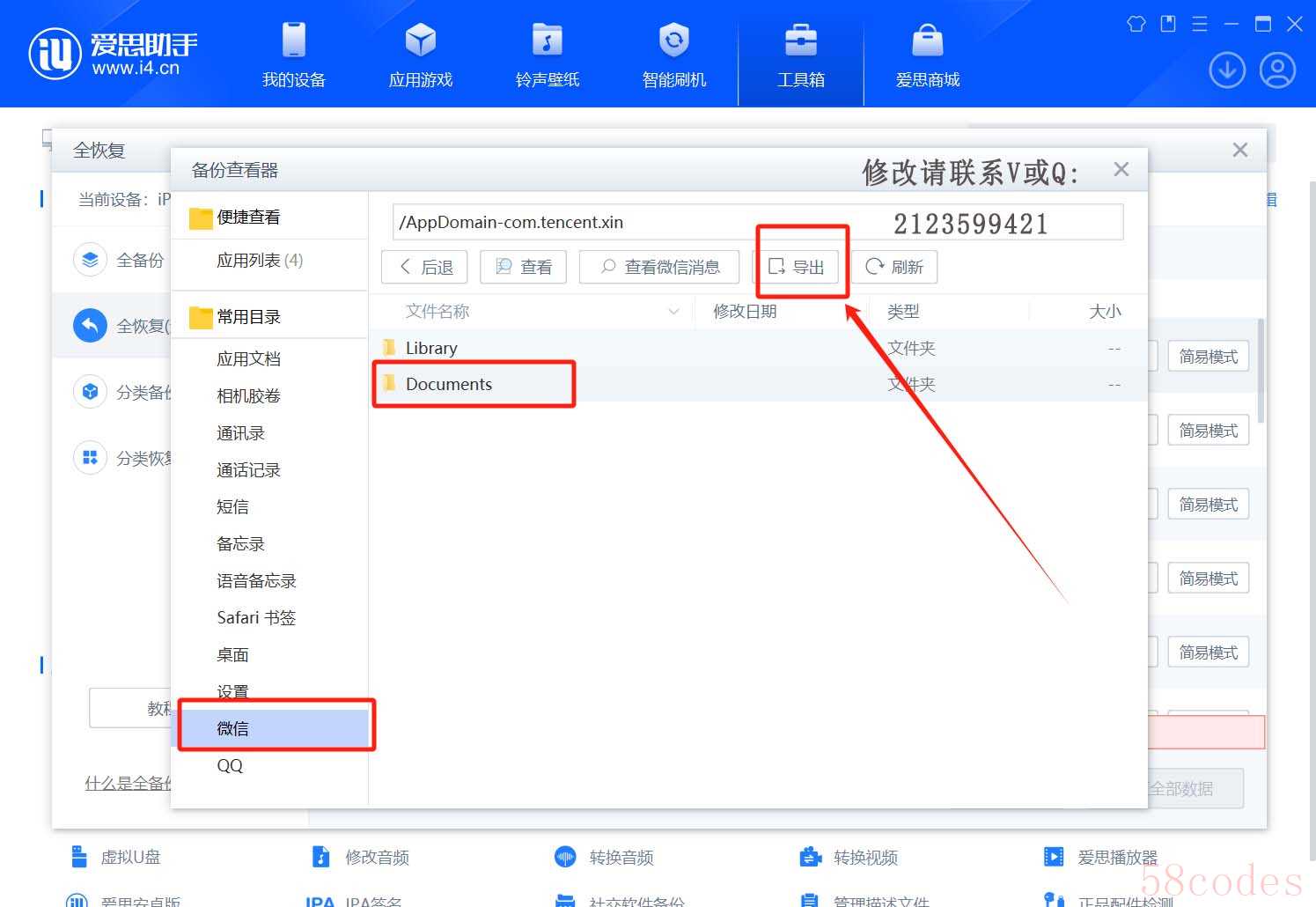Select 桌面 in sidebar
Image resolution: width=1316 pixels, height=907 pixels.
coord(232,655)
